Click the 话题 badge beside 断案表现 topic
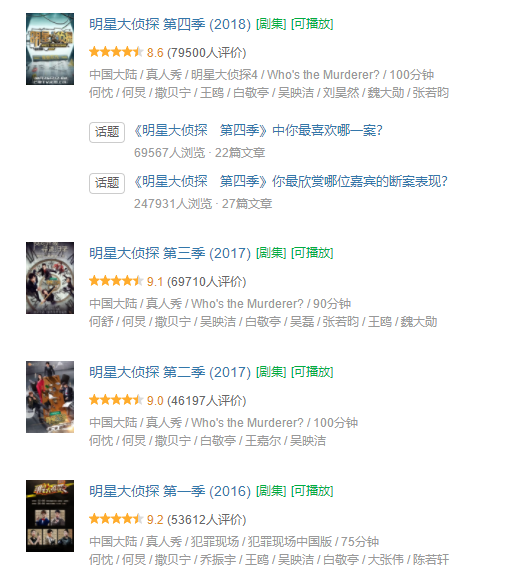525x579 pixels. (107, 183)
